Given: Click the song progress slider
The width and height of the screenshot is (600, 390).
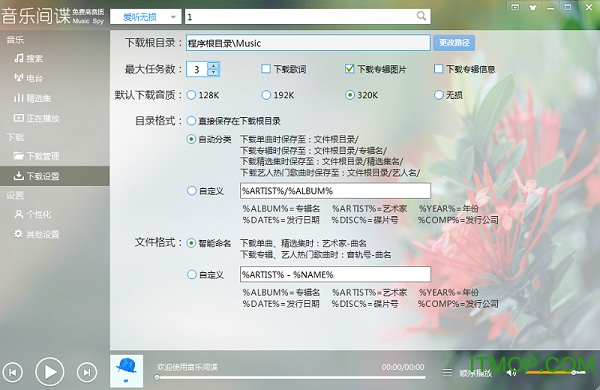Looking at the screenshot, I should coord(291,378).
